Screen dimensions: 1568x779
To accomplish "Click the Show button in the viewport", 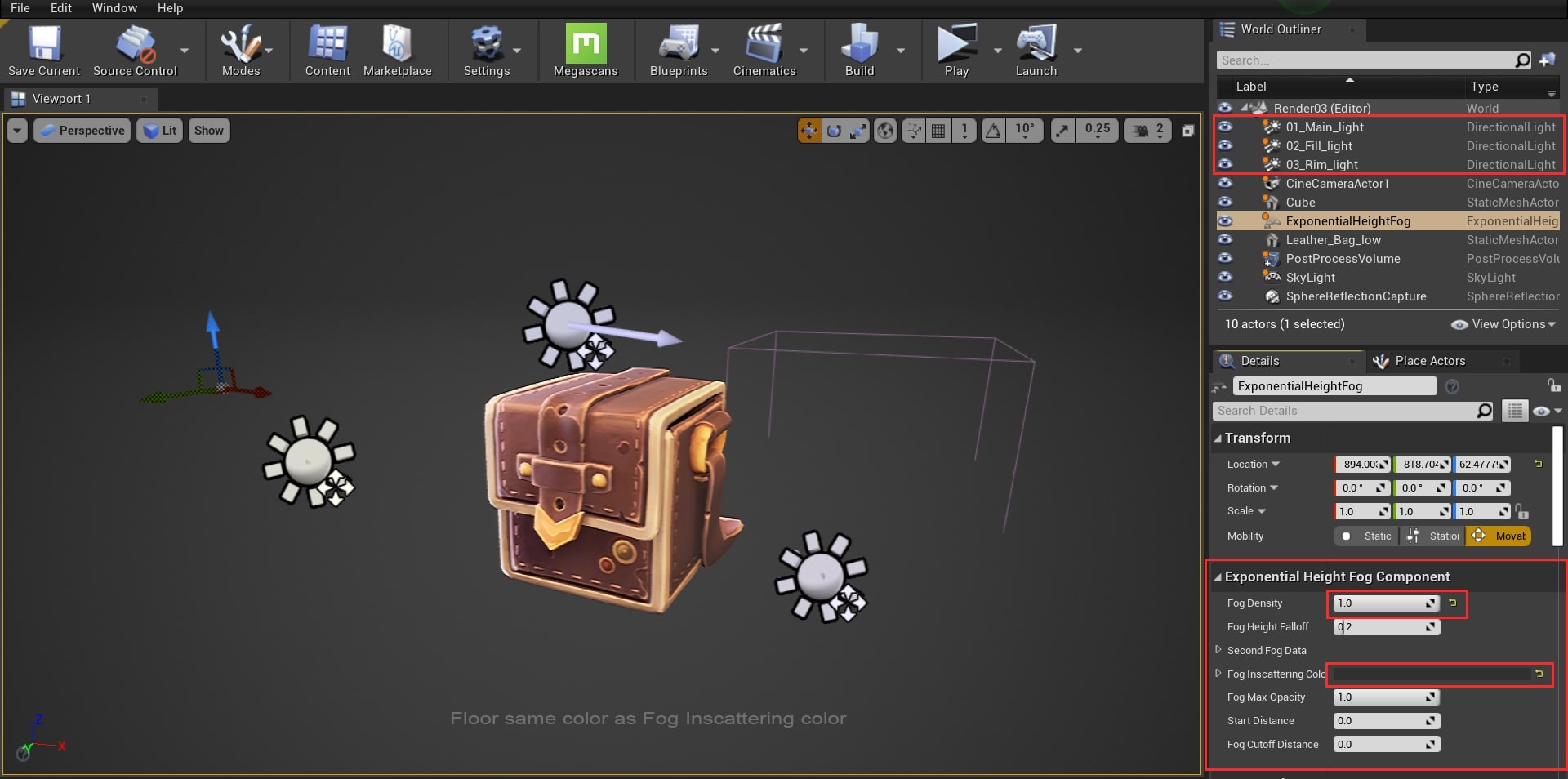I will click(x=209, y=131).
